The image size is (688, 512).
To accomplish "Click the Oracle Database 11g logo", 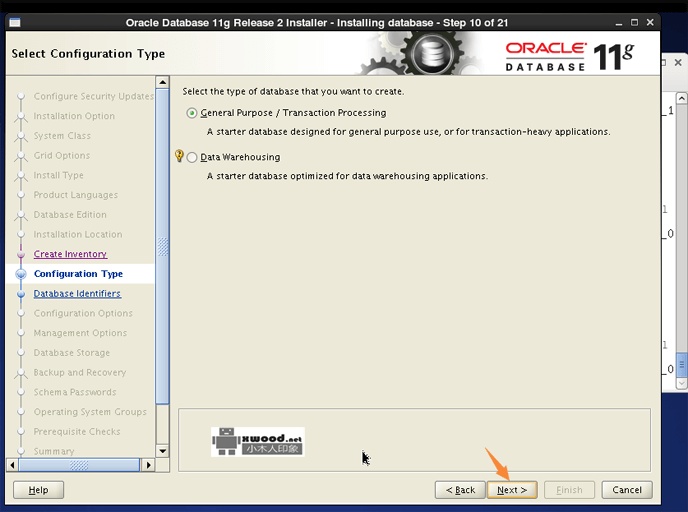I will pyautogui.click(x=570, y=55).
